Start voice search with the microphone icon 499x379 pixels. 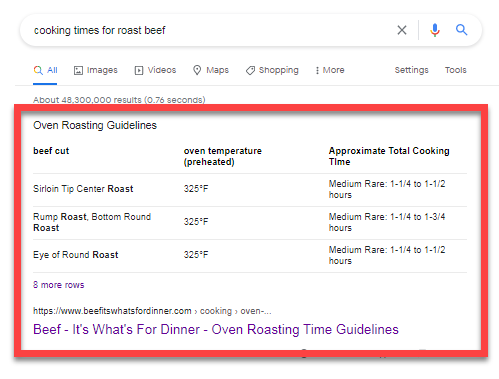pos(435,30)
